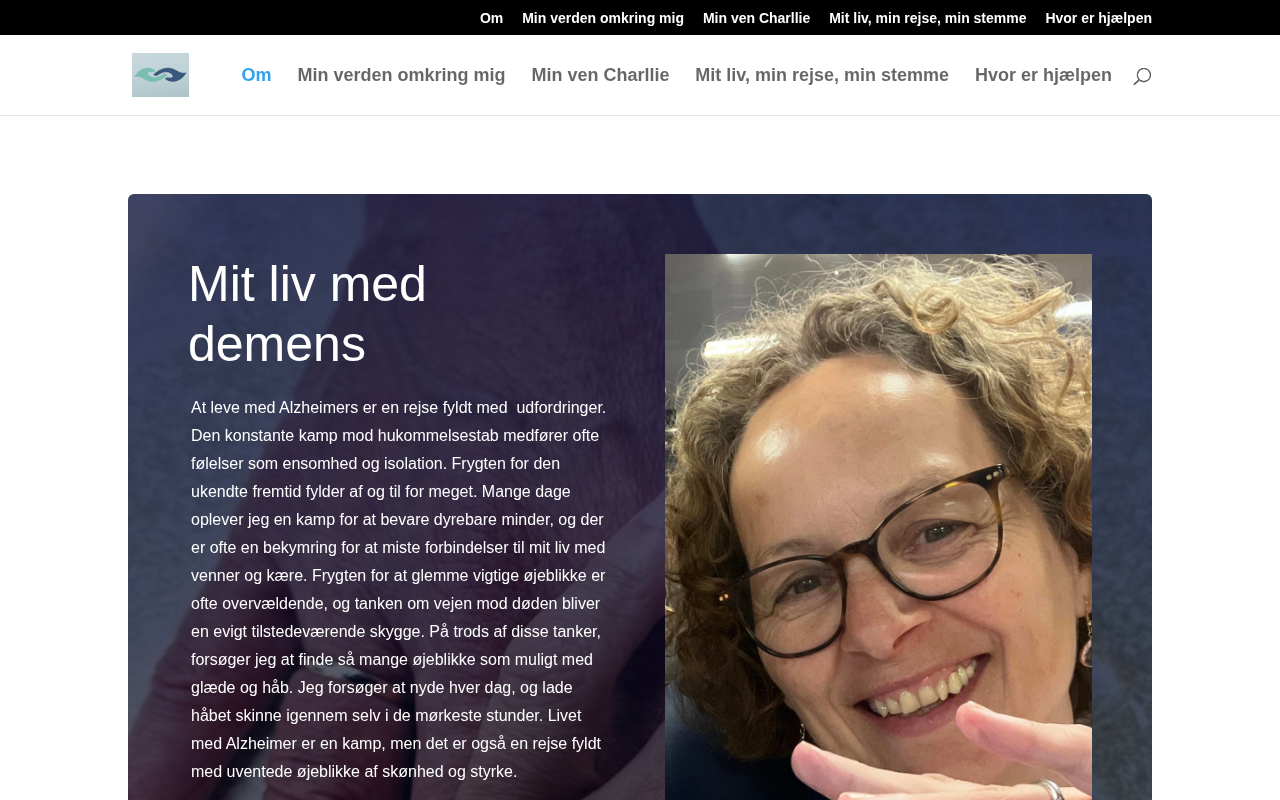
Task: Click the 'Mit liv med demens' heading
Action: point(307,314)
